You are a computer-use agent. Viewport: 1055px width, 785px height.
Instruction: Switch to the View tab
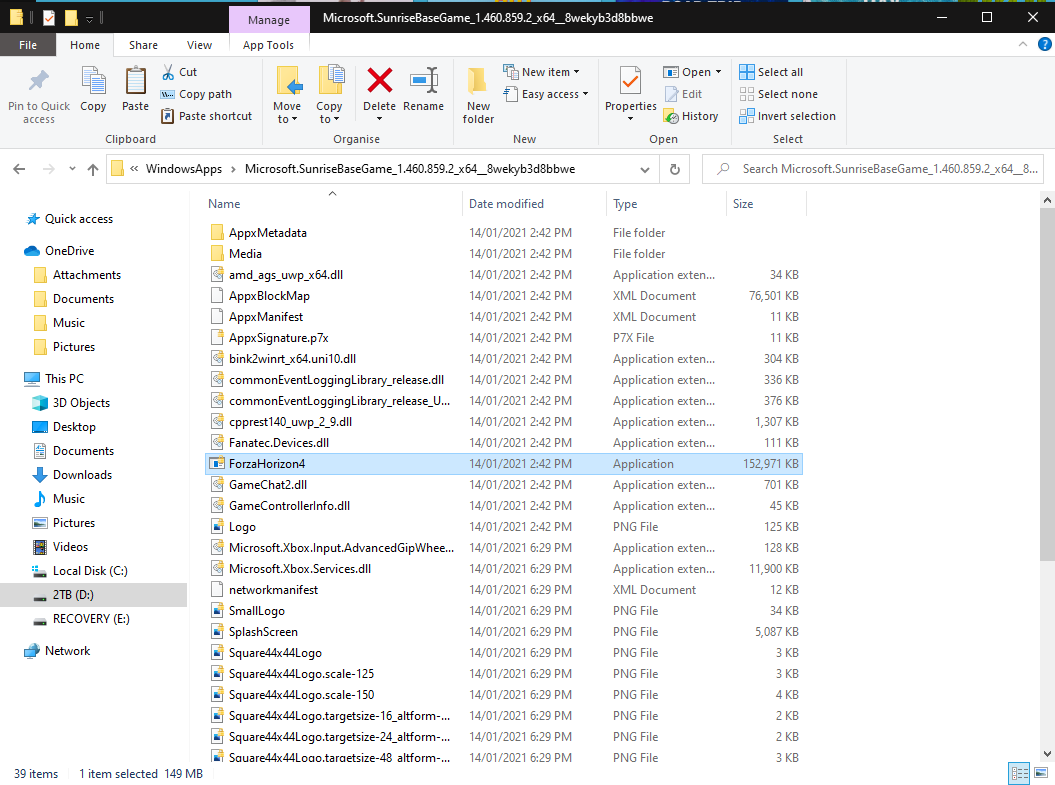[199, 45]
